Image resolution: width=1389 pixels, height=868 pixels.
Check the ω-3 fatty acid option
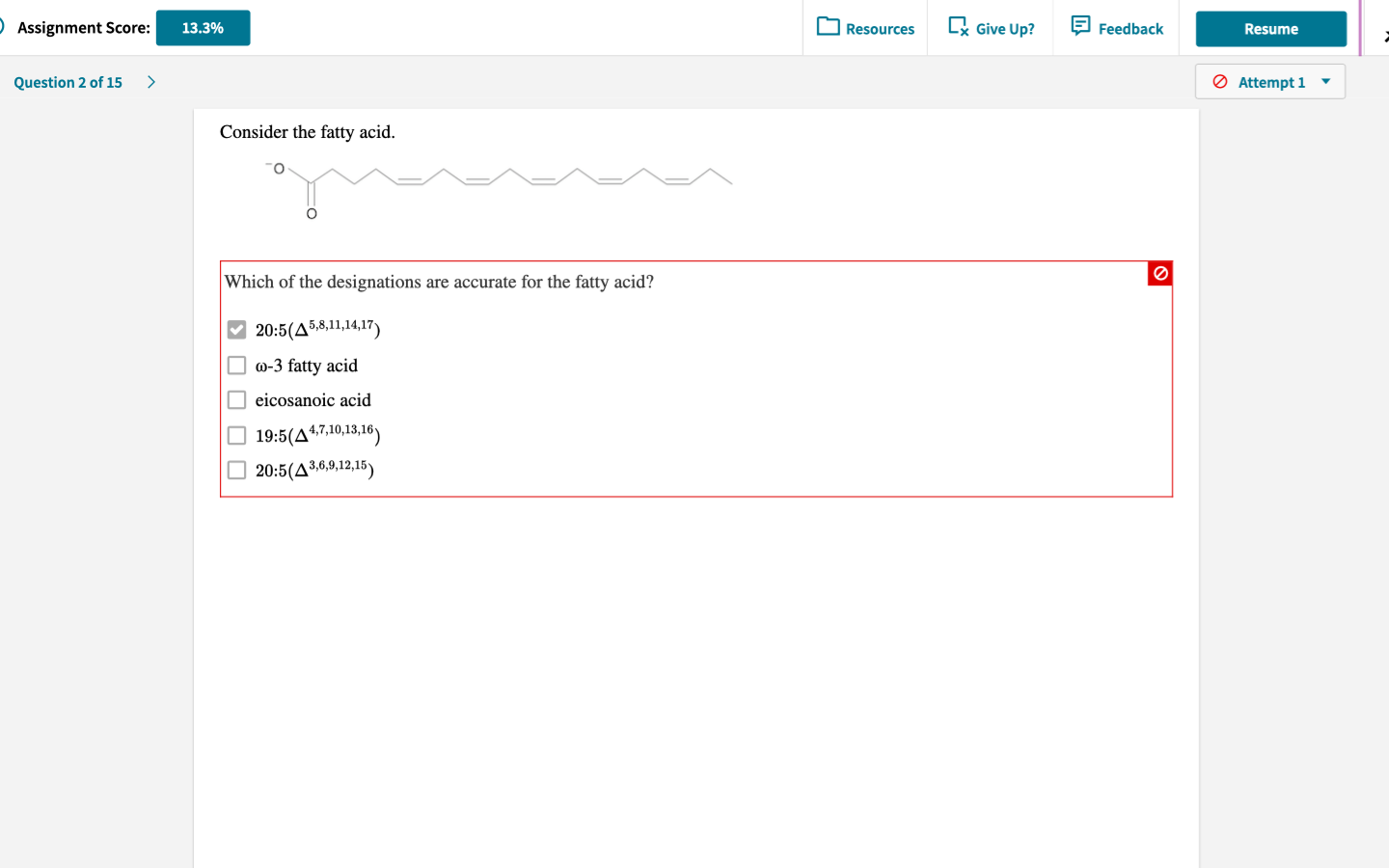(x=236, y=365)
